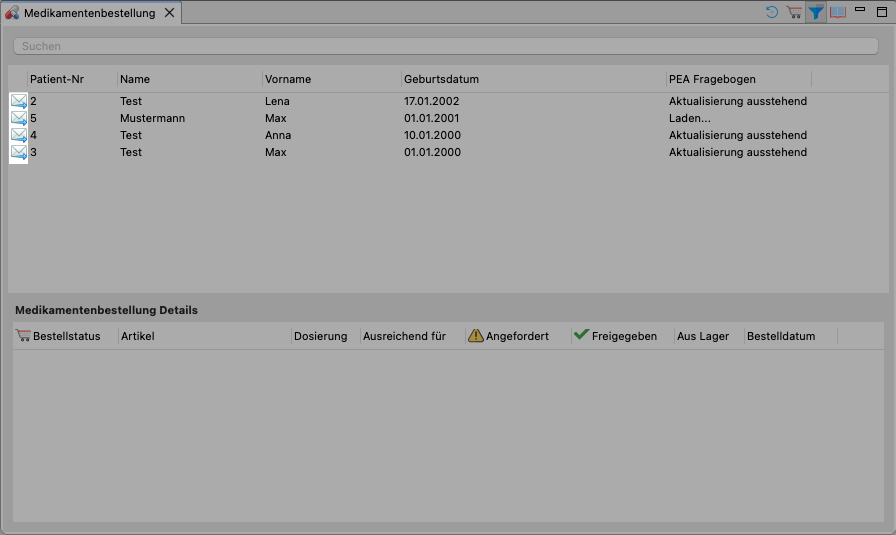Click the mail icon beside Mustermann
Image resolution: width=896 pixels, height=535 pixels.
coord(19,118)
